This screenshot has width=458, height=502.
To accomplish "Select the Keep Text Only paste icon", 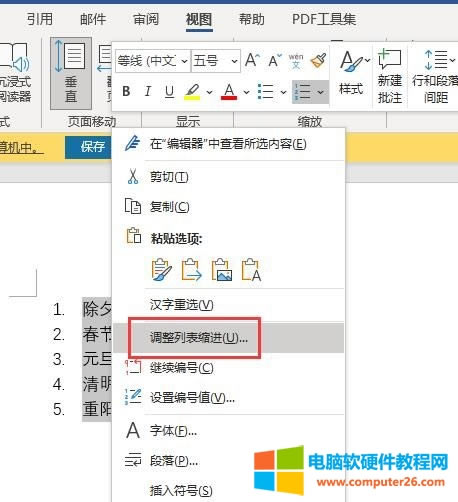I will click(251, 270).
